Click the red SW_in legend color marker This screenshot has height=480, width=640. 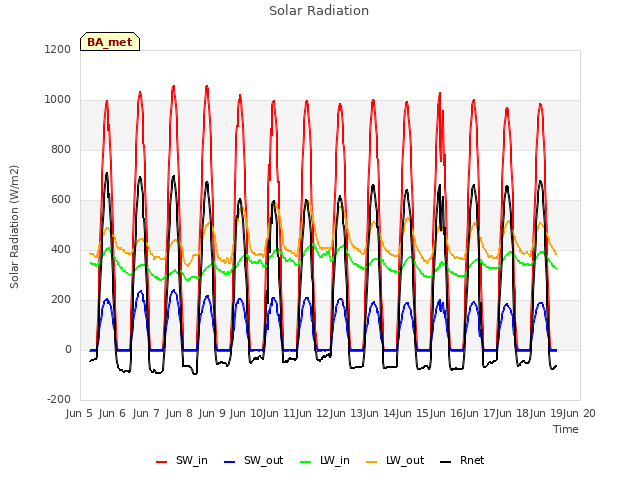click(162, 462)
